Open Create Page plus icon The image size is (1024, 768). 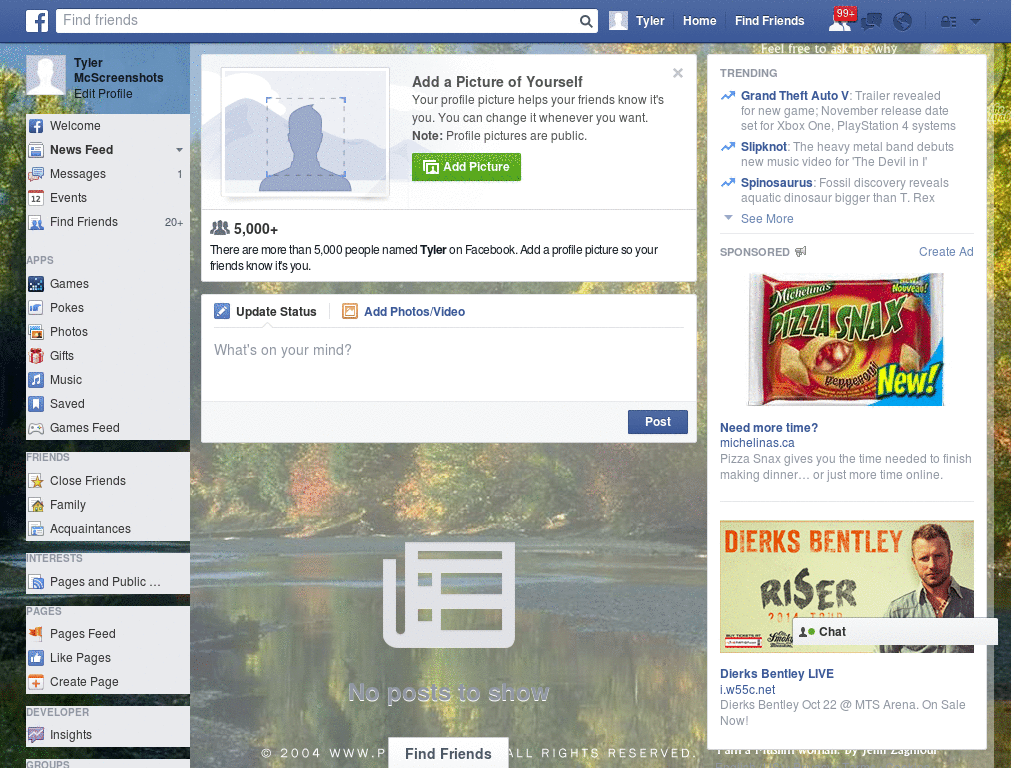[37, 682]
